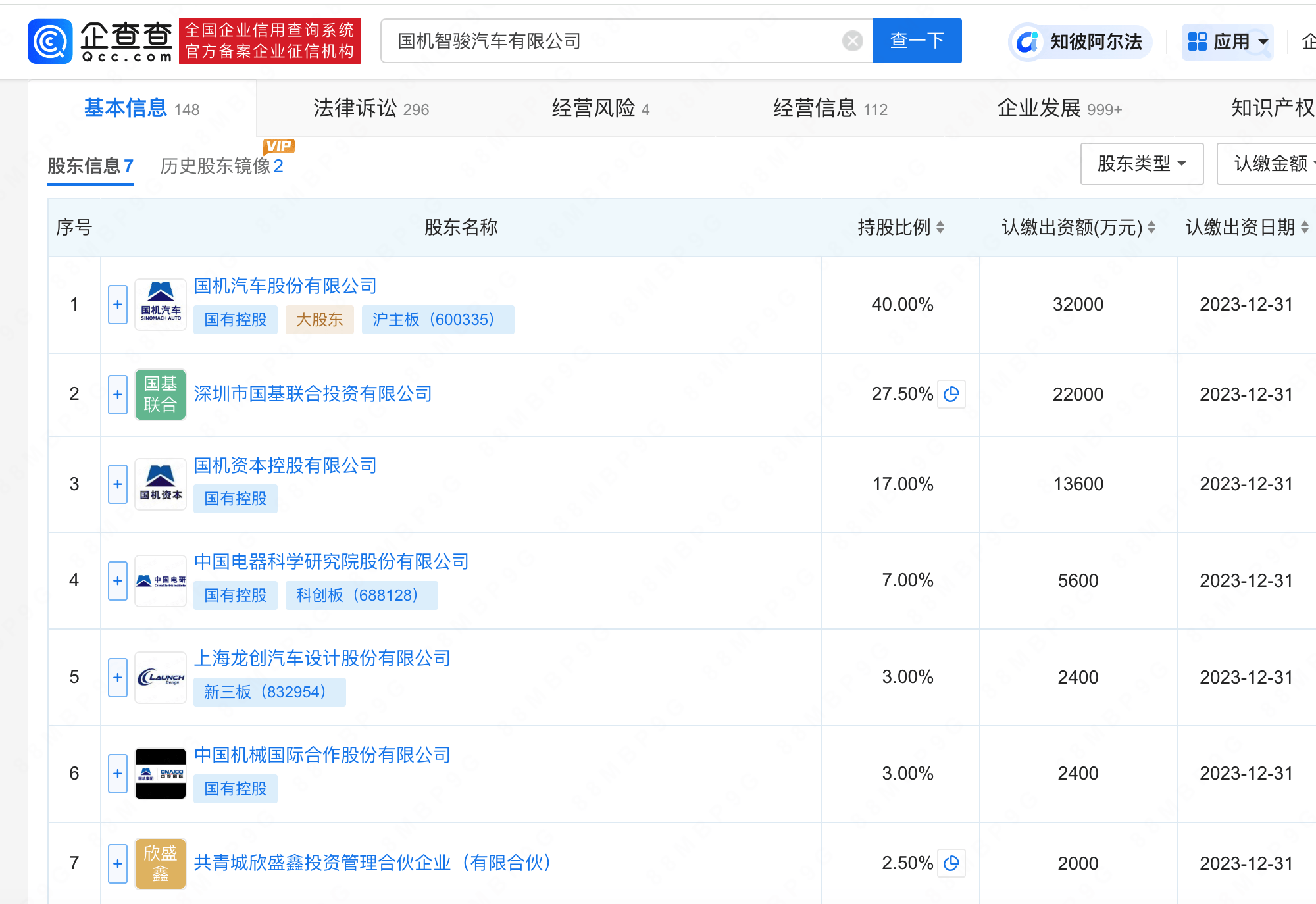Click the 查一下 search button

click(917, 41)
